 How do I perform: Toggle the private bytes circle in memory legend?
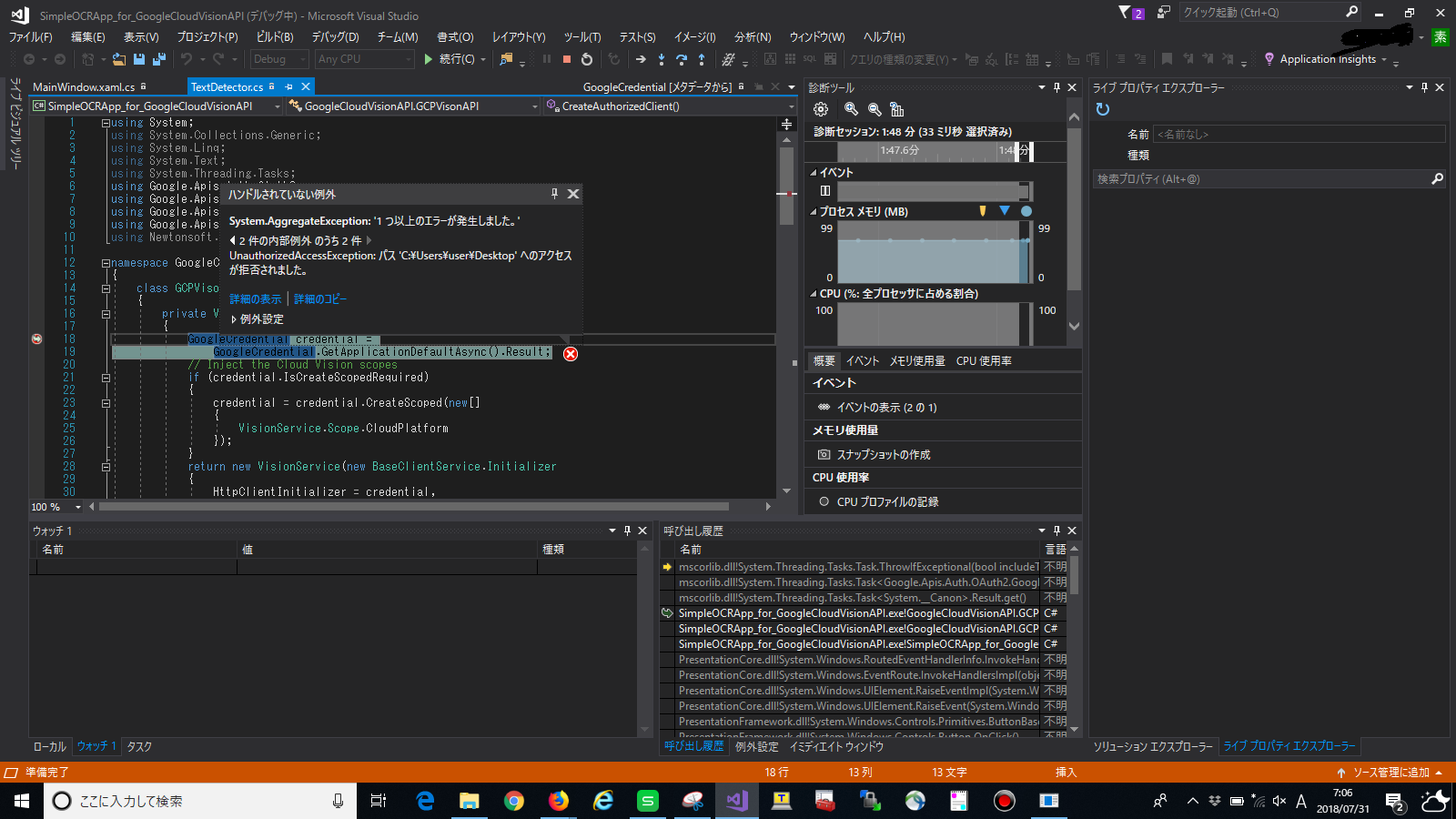pyautogui.click(x=1026, y=211)
